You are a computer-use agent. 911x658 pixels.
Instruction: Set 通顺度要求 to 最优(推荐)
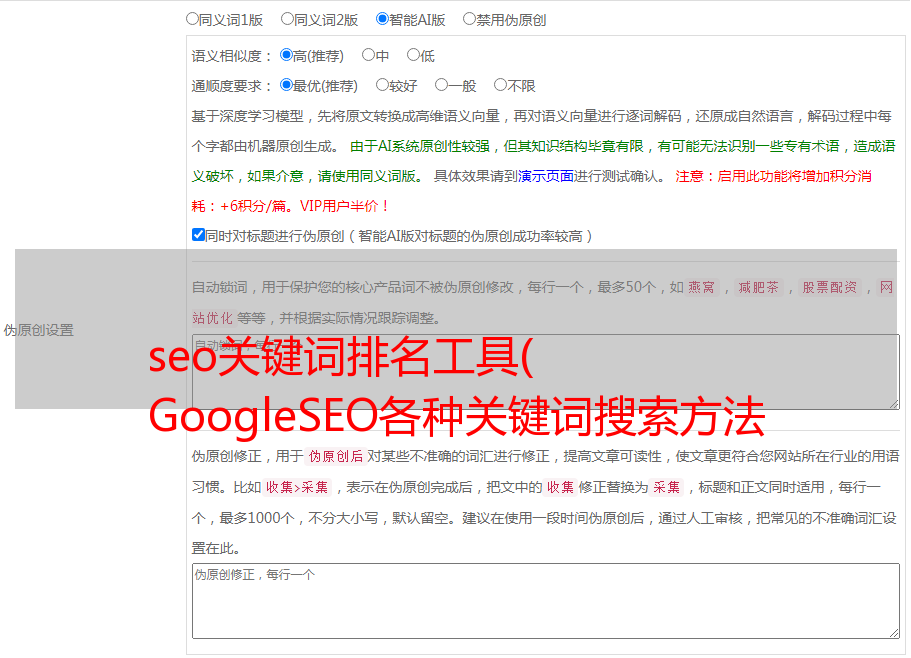tap(286, 85)
